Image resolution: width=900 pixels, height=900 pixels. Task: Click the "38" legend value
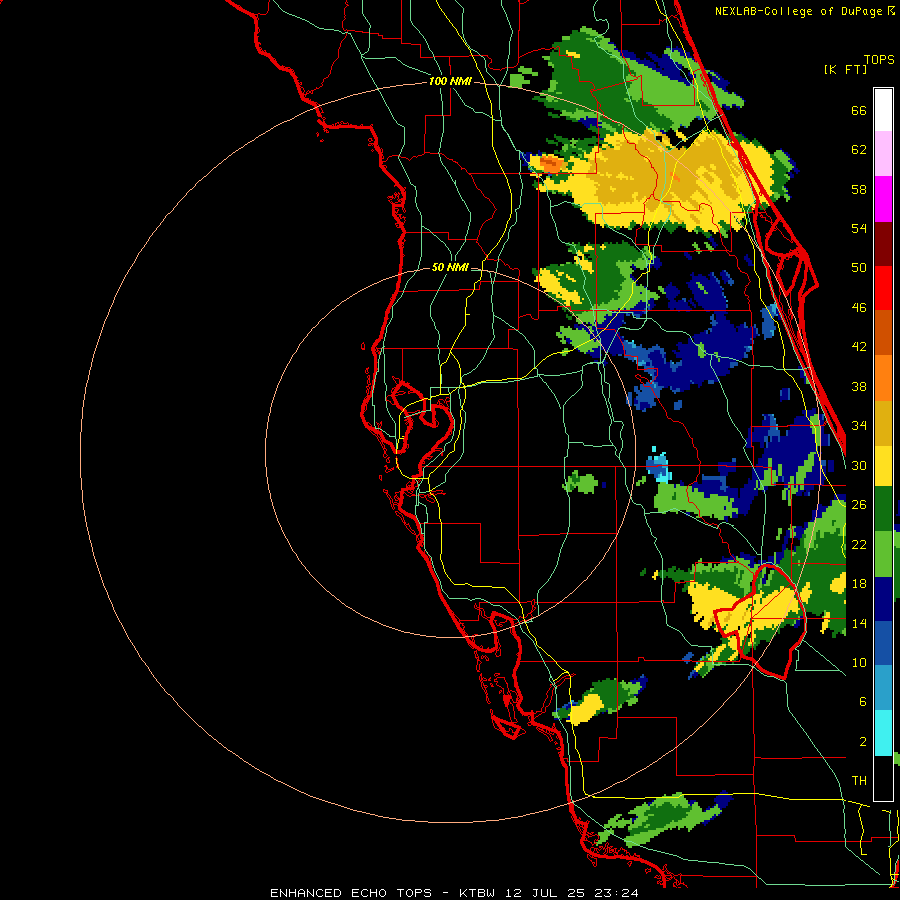(859, 387)
